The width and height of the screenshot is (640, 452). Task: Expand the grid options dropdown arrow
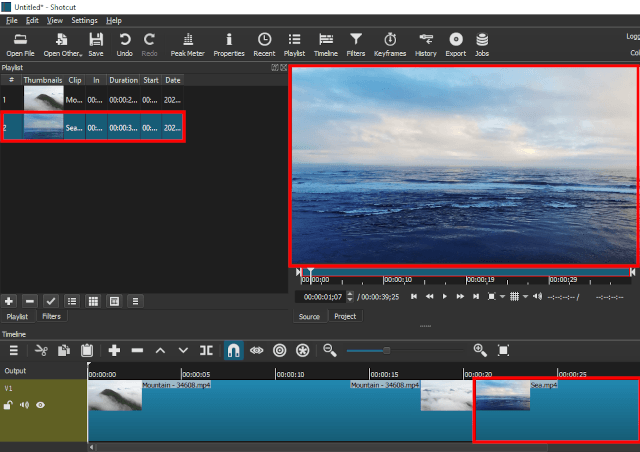click(525, 297)
